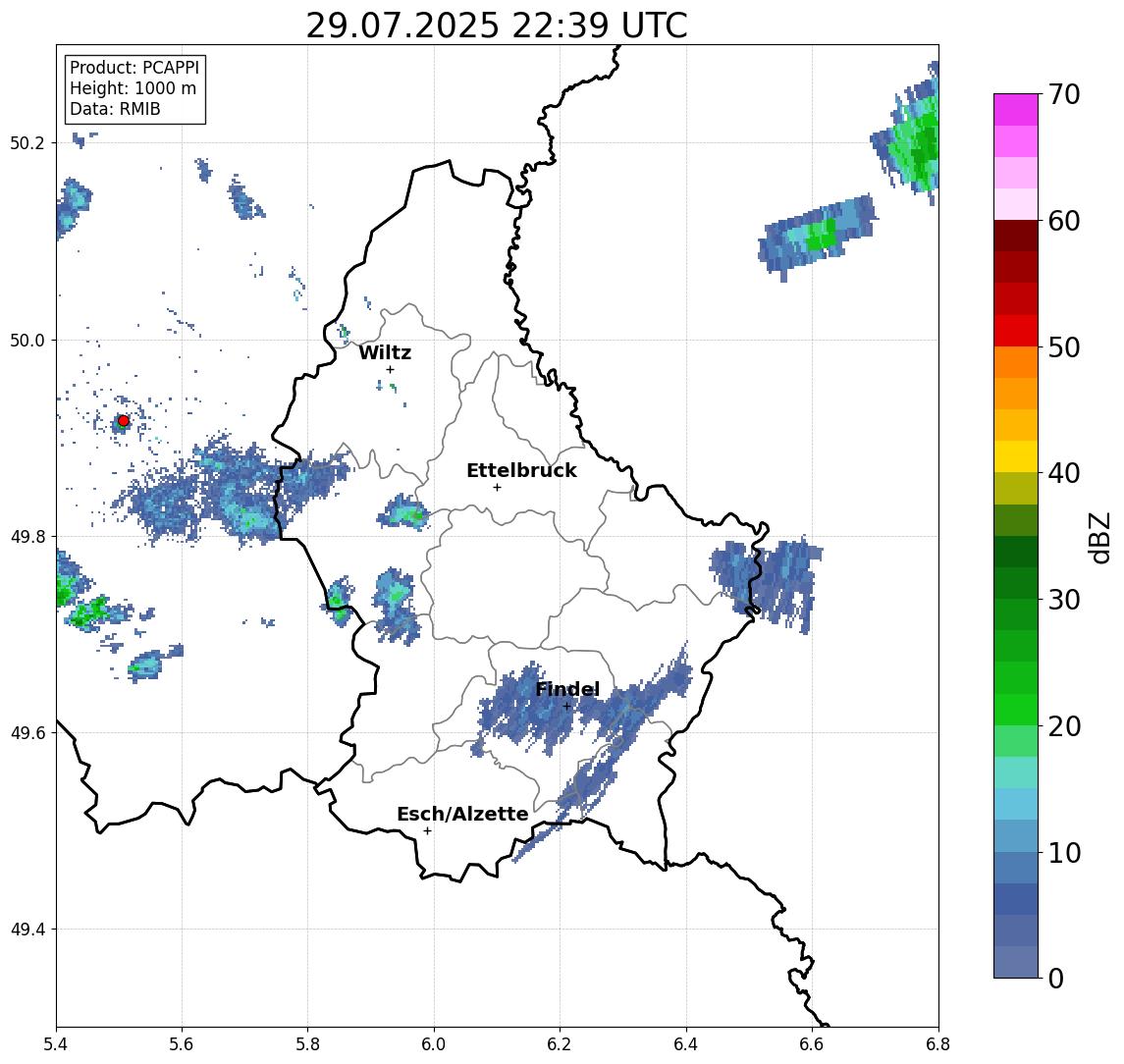Click the magenta 70 dBZ colorbar segment
Viewport: 1124px width, 1064px height.
pos(1016,110)
